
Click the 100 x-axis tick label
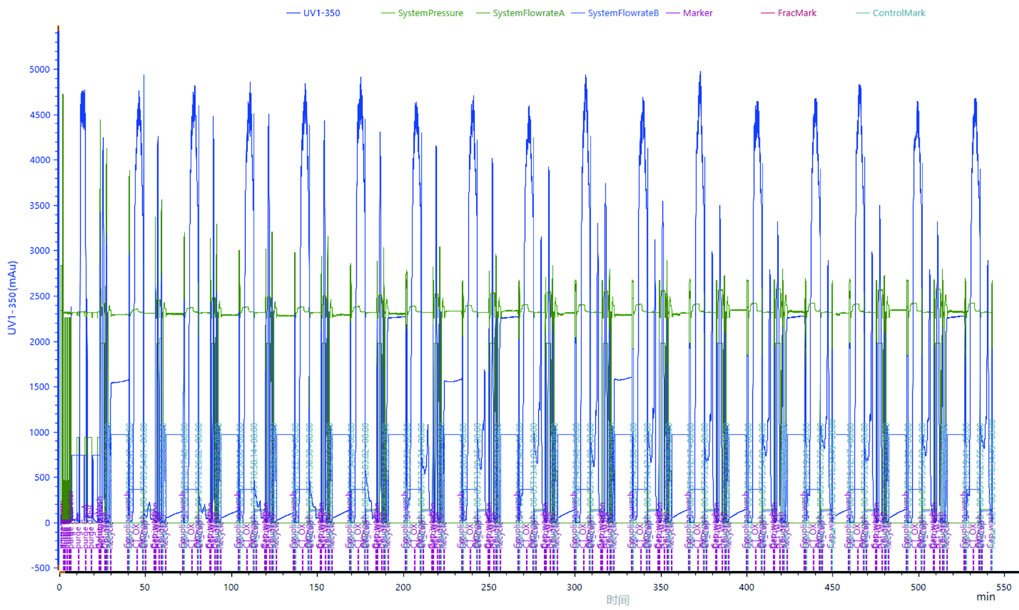pyautogui.click(x=231, y=587)
